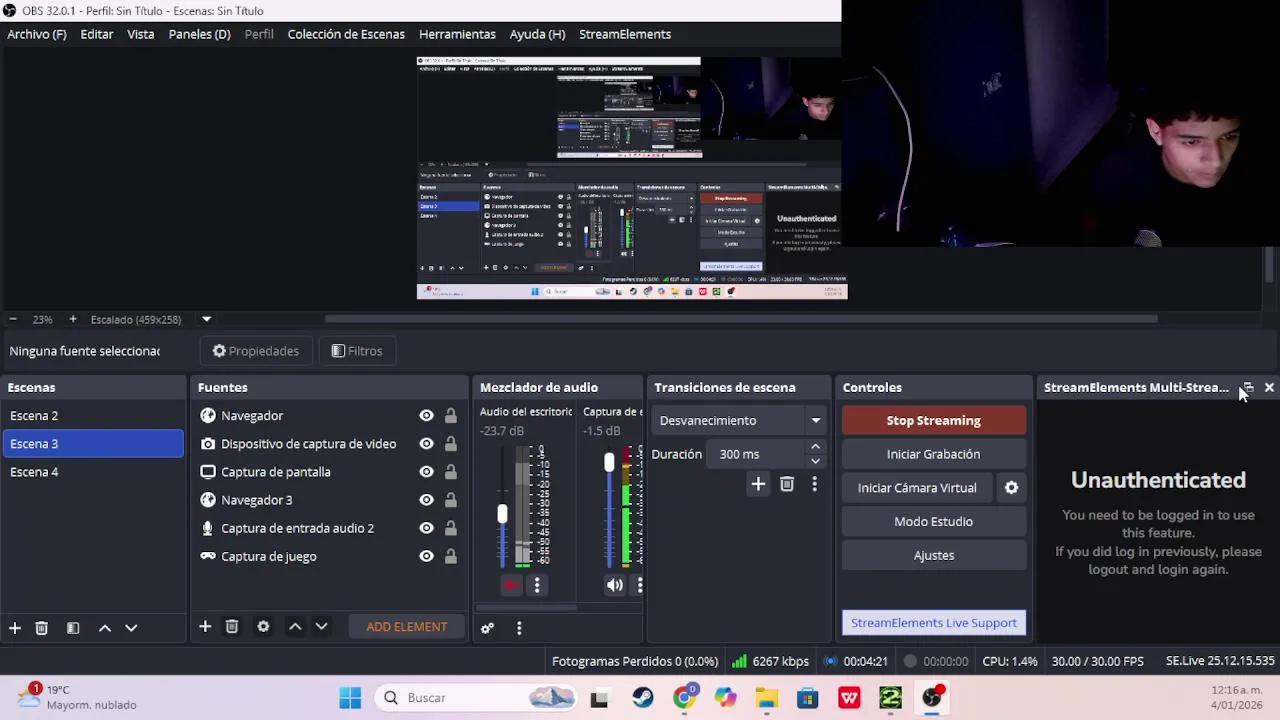Click the ADD ELEMENT button

coord(407,627)
